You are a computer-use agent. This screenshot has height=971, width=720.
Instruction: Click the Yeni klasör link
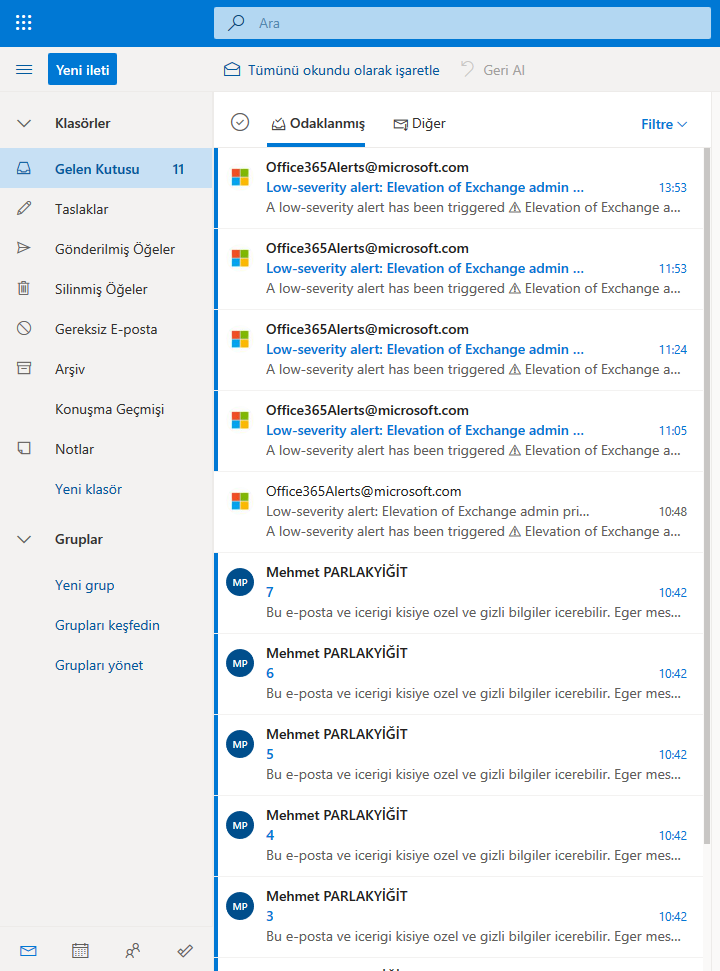[x=88, y=489]
